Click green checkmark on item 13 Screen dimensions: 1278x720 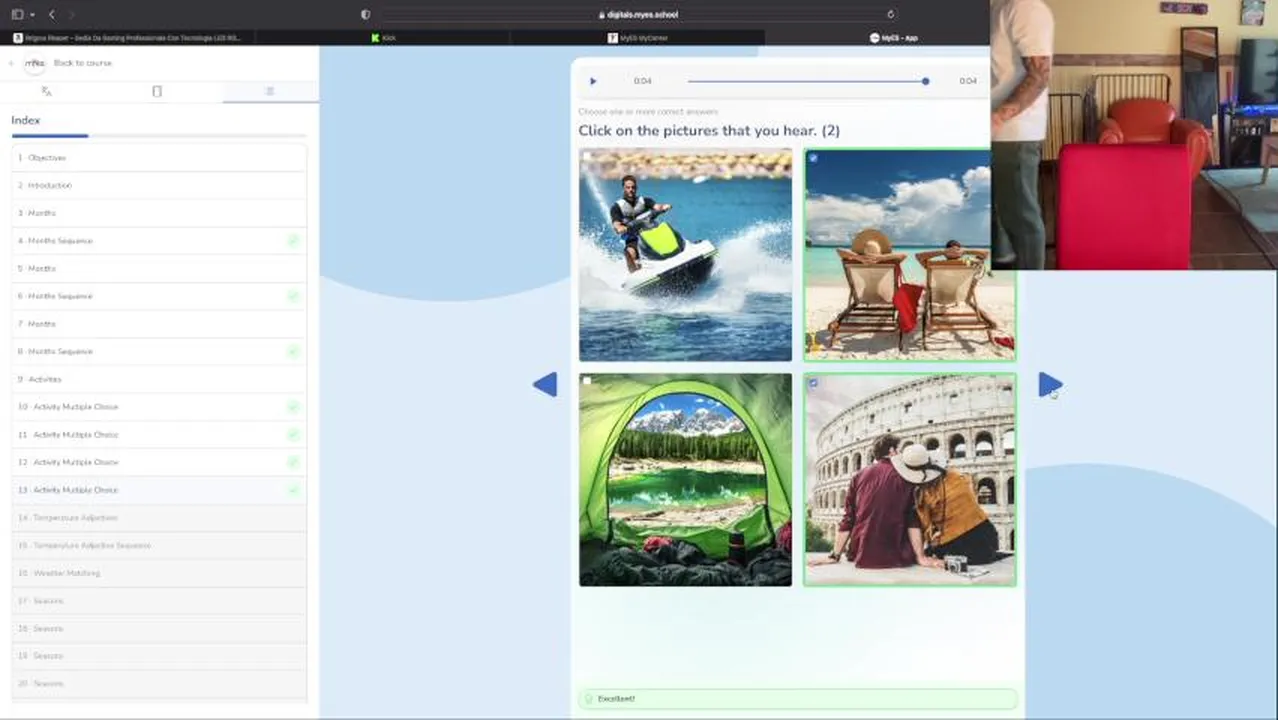point(293,490)
